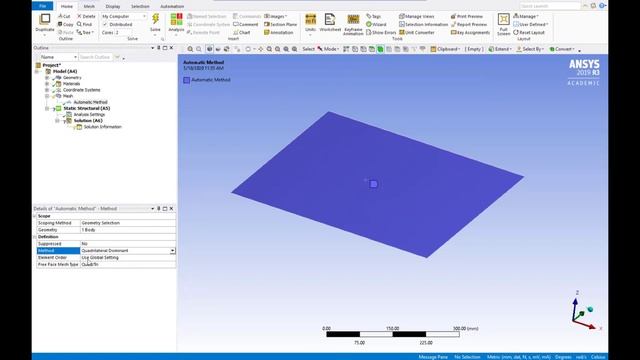
Task: Click Reset Layout button
Action: [529, 33]
